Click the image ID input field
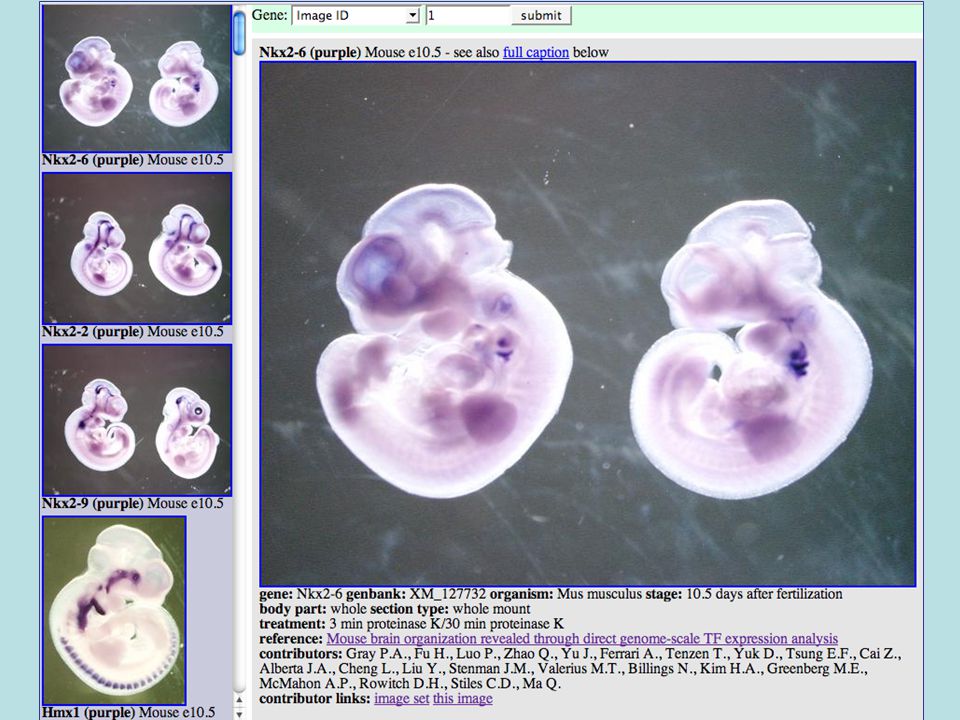Viewport: 960px width, 720px height. coord(468,15)
